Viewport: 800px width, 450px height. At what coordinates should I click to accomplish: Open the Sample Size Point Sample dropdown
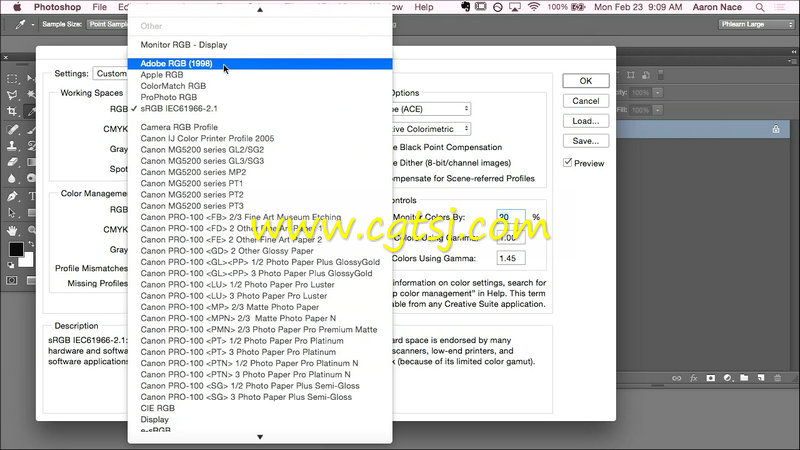coord(107,24)
